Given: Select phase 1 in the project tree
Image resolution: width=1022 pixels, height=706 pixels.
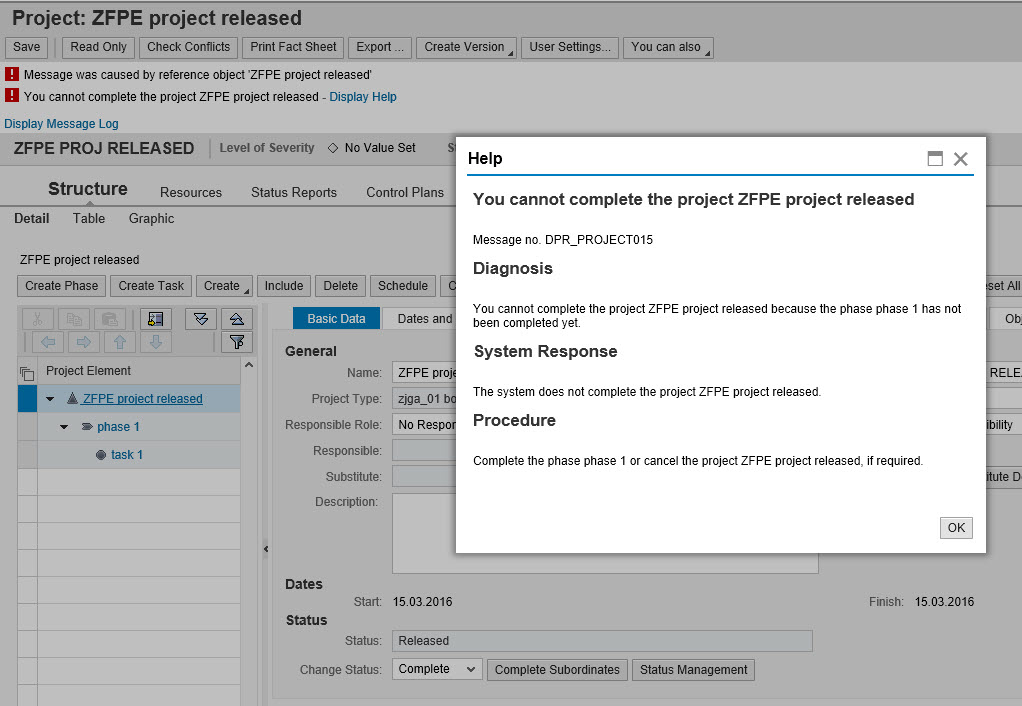Looking at the screenshot, I should pyautogui.click(x=118, y=427).
